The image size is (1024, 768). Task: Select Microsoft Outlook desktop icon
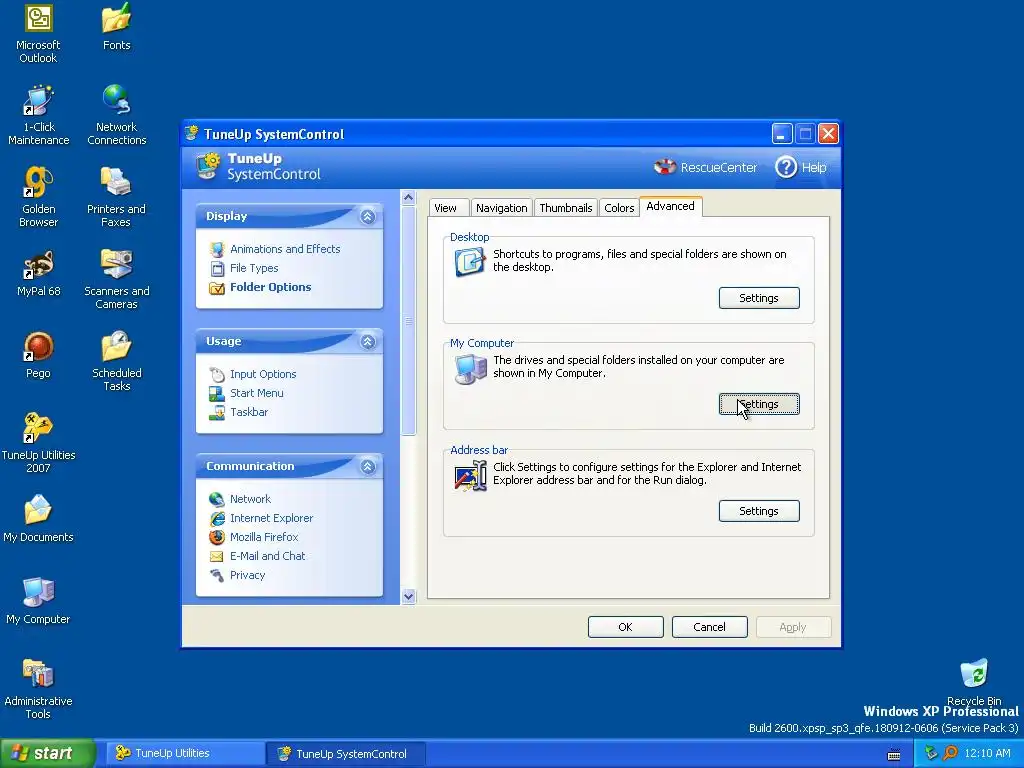[x=38, y=34]
